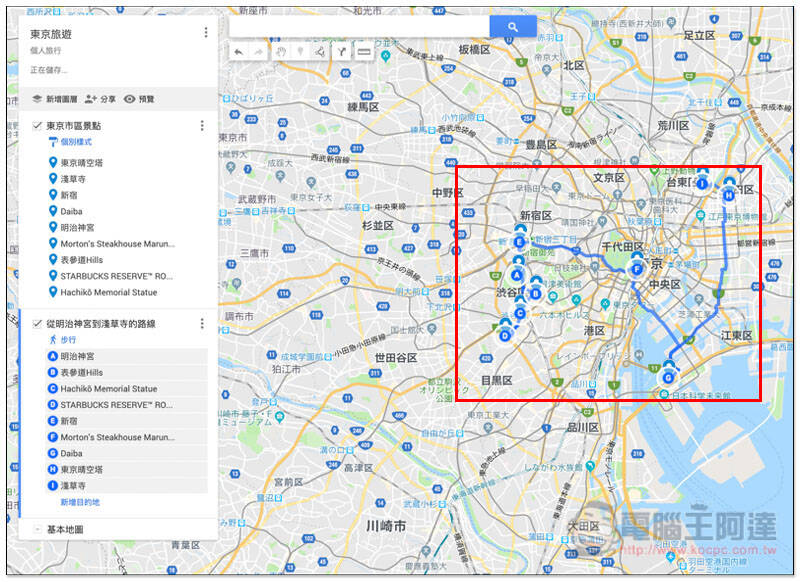Open the 從明治神宮到淺草寺的路線 layer options menu
Viewport: 800px width, 582px height.
point(202,323)
